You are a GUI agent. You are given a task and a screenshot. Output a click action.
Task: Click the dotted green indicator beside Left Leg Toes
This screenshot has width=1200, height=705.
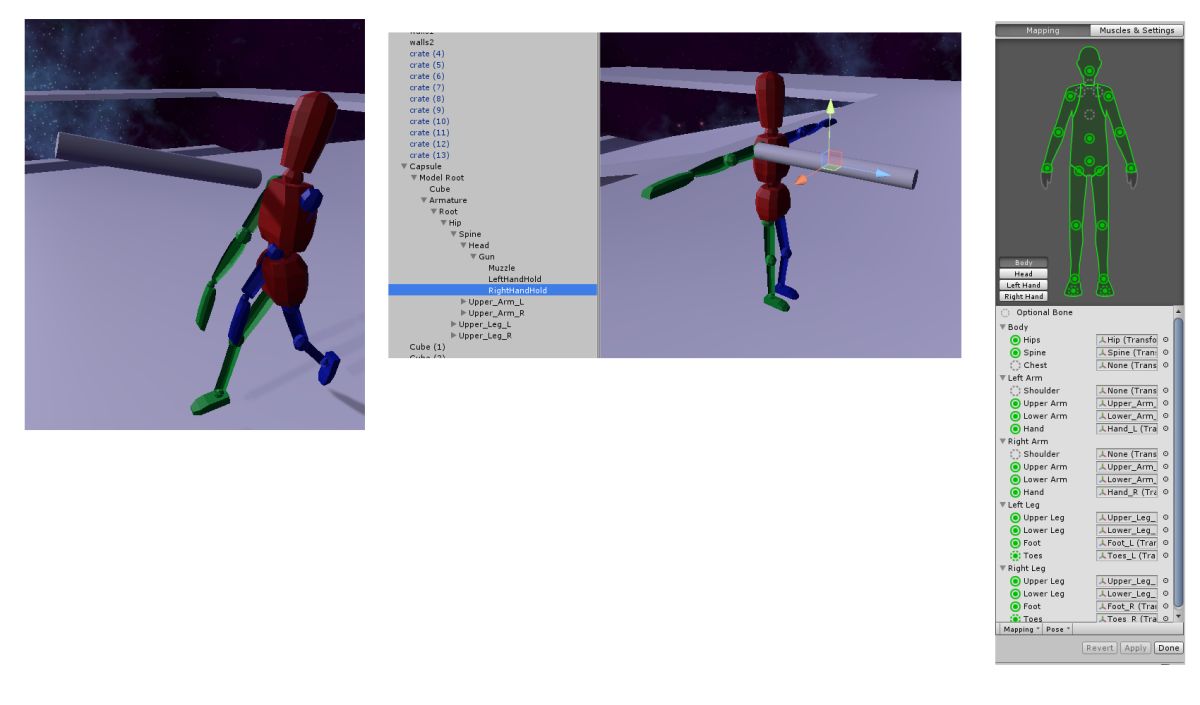[1015, 556]
